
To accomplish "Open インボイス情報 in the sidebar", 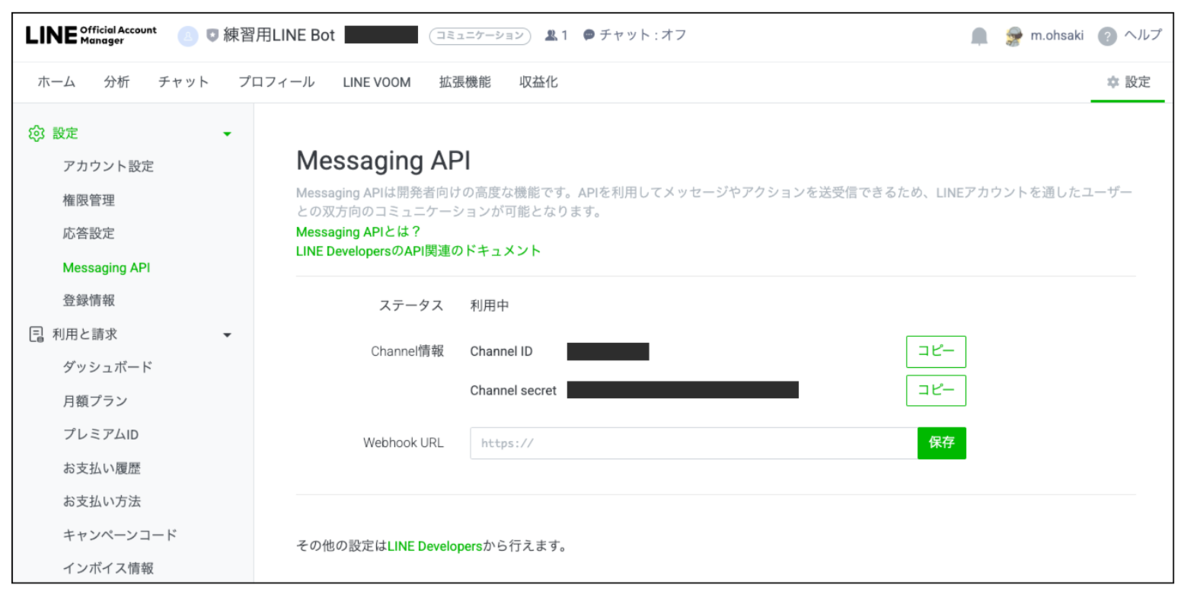I will 108,568.
